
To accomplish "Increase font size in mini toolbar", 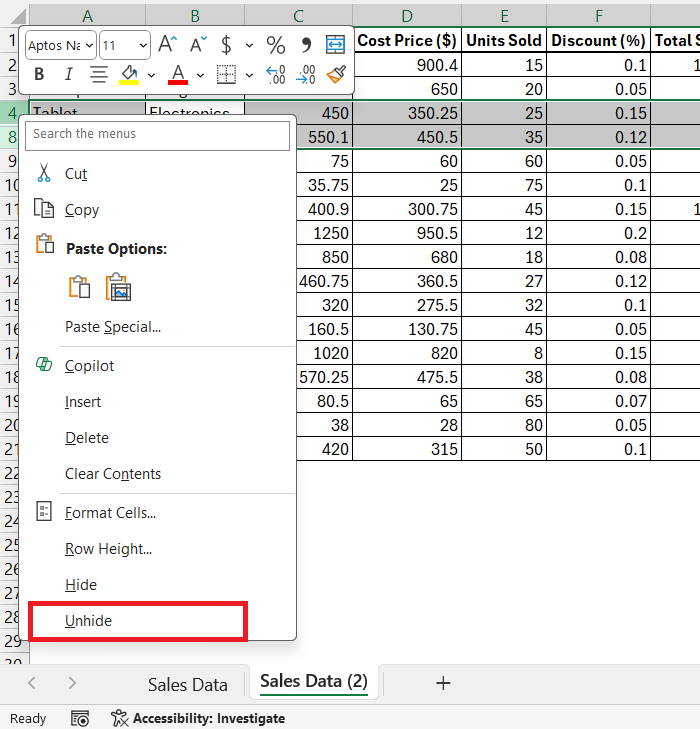I will tap(167, 45).
